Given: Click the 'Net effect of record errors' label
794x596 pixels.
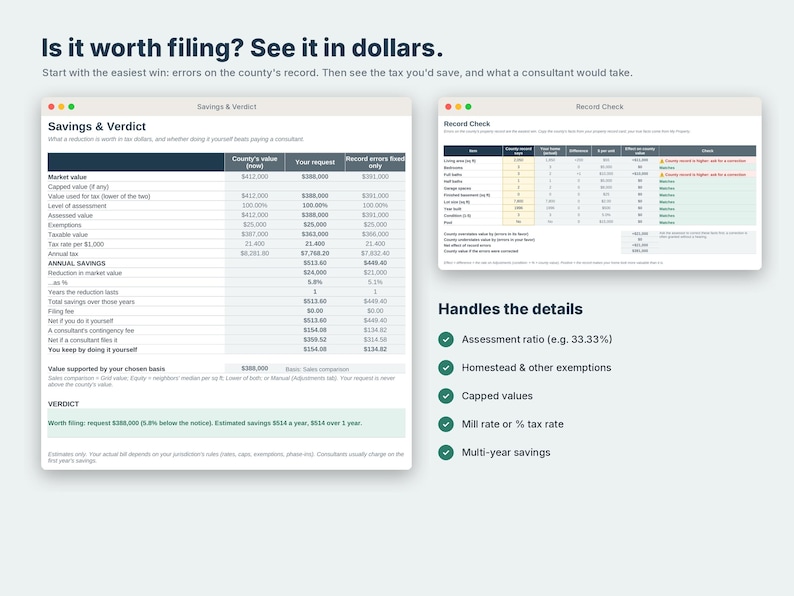Looking at the screenshot, I should [467, 246].
